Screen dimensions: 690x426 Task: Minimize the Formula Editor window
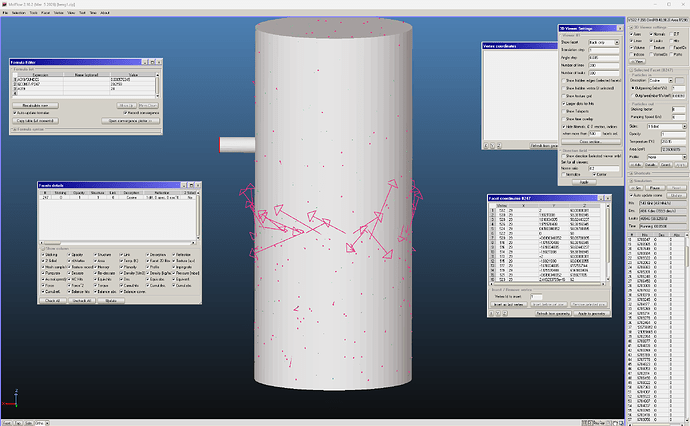click(145, 62)
